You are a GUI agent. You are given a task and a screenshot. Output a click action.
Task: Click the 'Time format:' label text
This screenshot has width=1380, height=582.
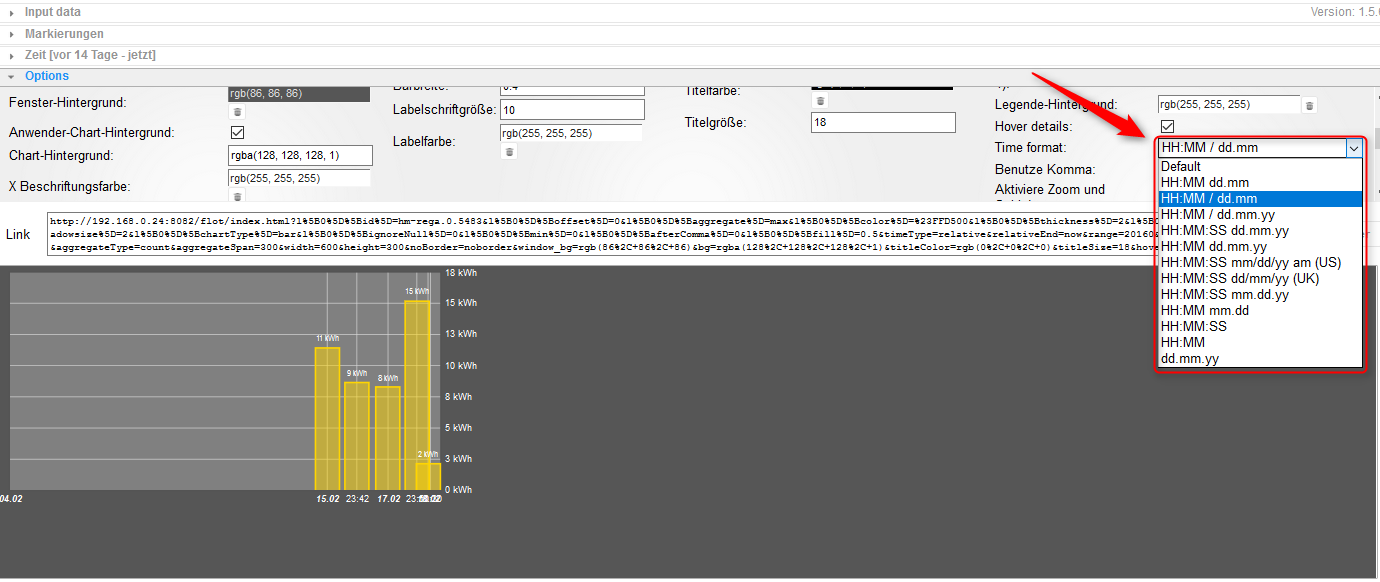tap(1030, 148)
